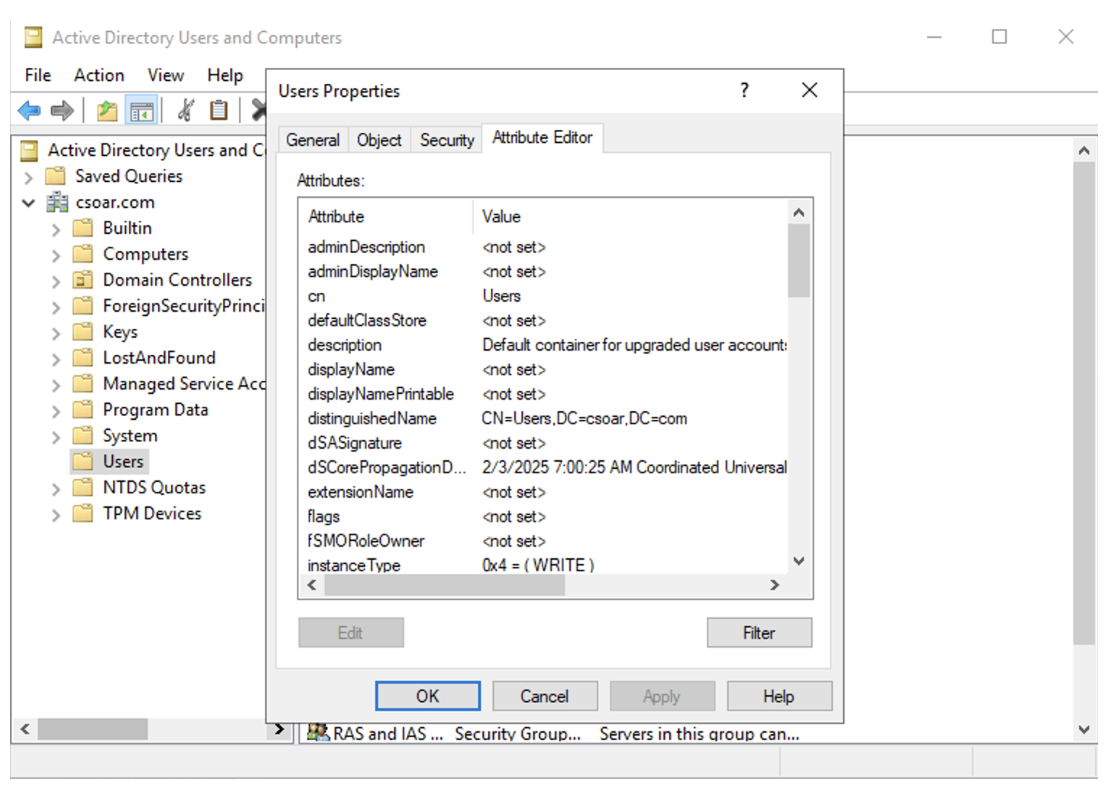This screenshot has width=1110, height=796.
Task: Select the csoar.com domain icon
Action: coord(57,202)
